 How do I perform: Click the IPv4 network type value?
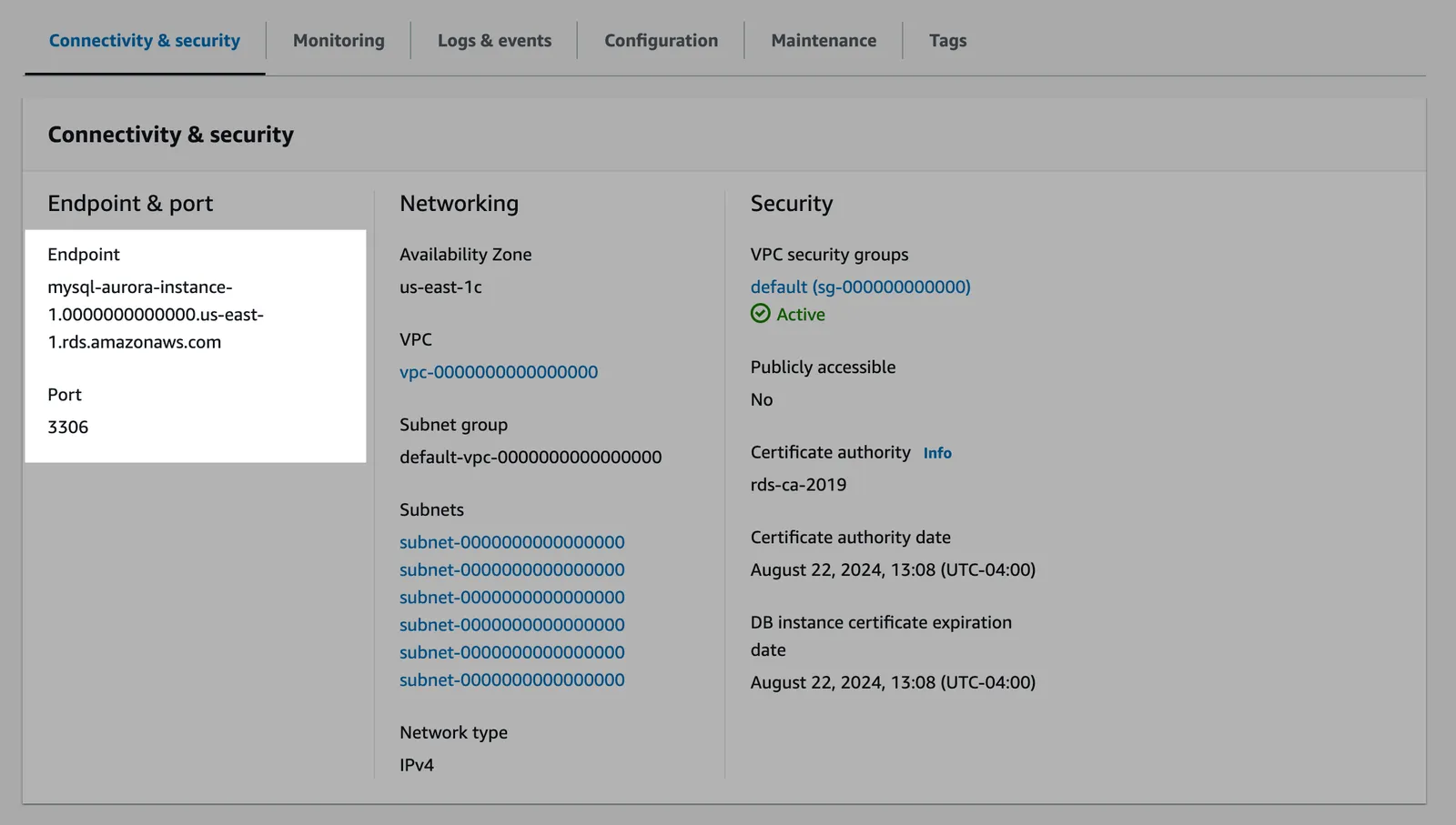click(417, 764)
